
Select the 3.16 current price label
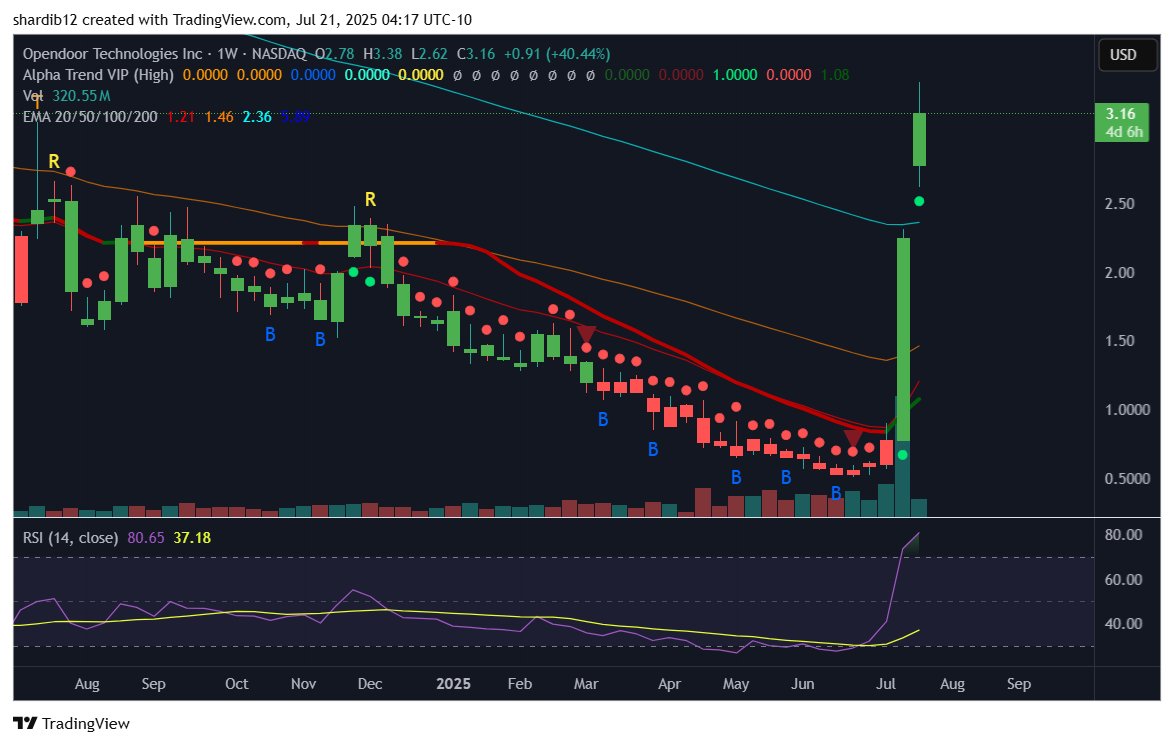coord(1121,114)
